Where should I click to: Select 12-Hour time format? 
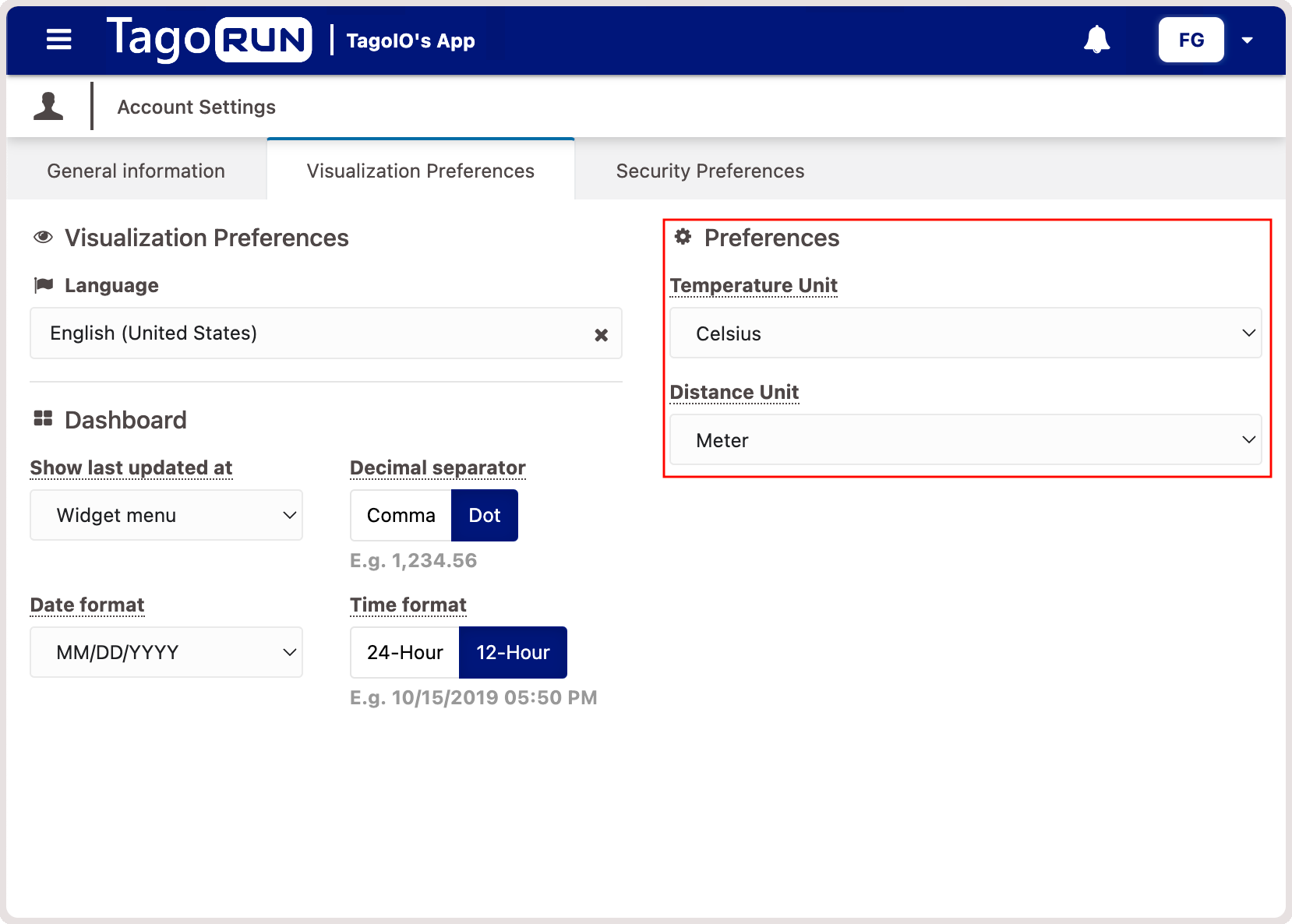pos(513,652)
